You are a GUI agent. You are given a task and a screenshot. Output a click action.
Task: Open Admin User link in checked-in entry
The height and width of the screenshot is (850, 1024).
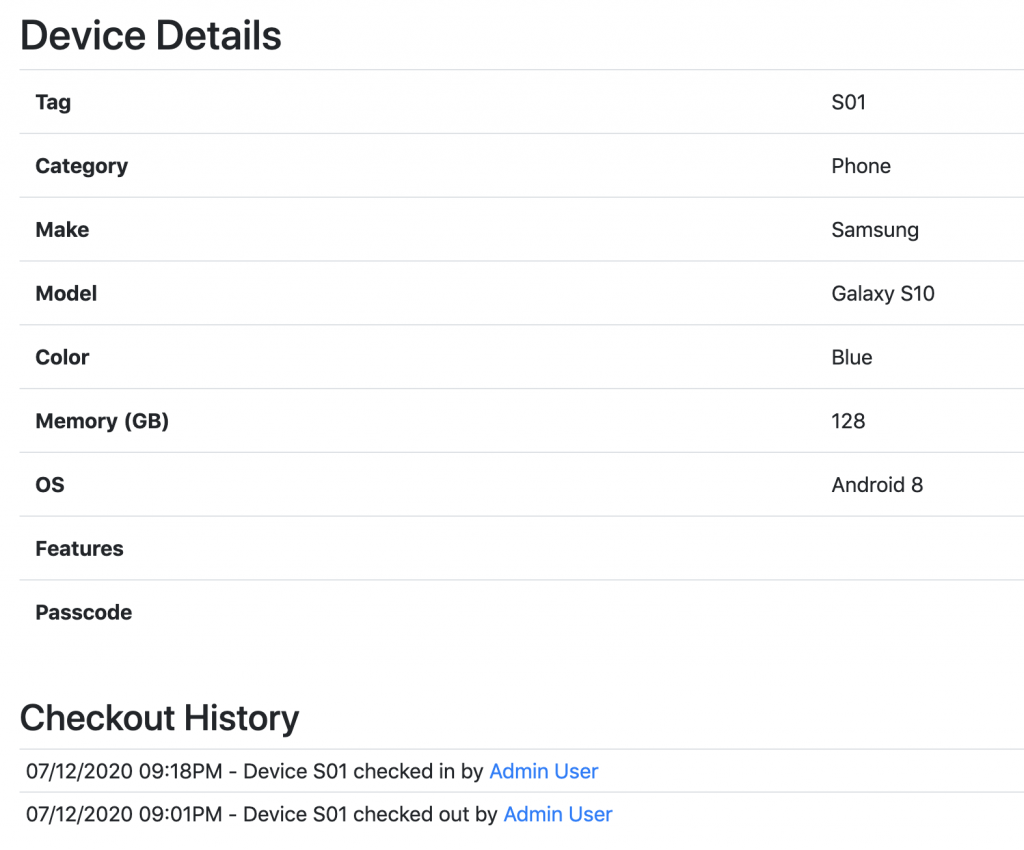click(543, 772)
